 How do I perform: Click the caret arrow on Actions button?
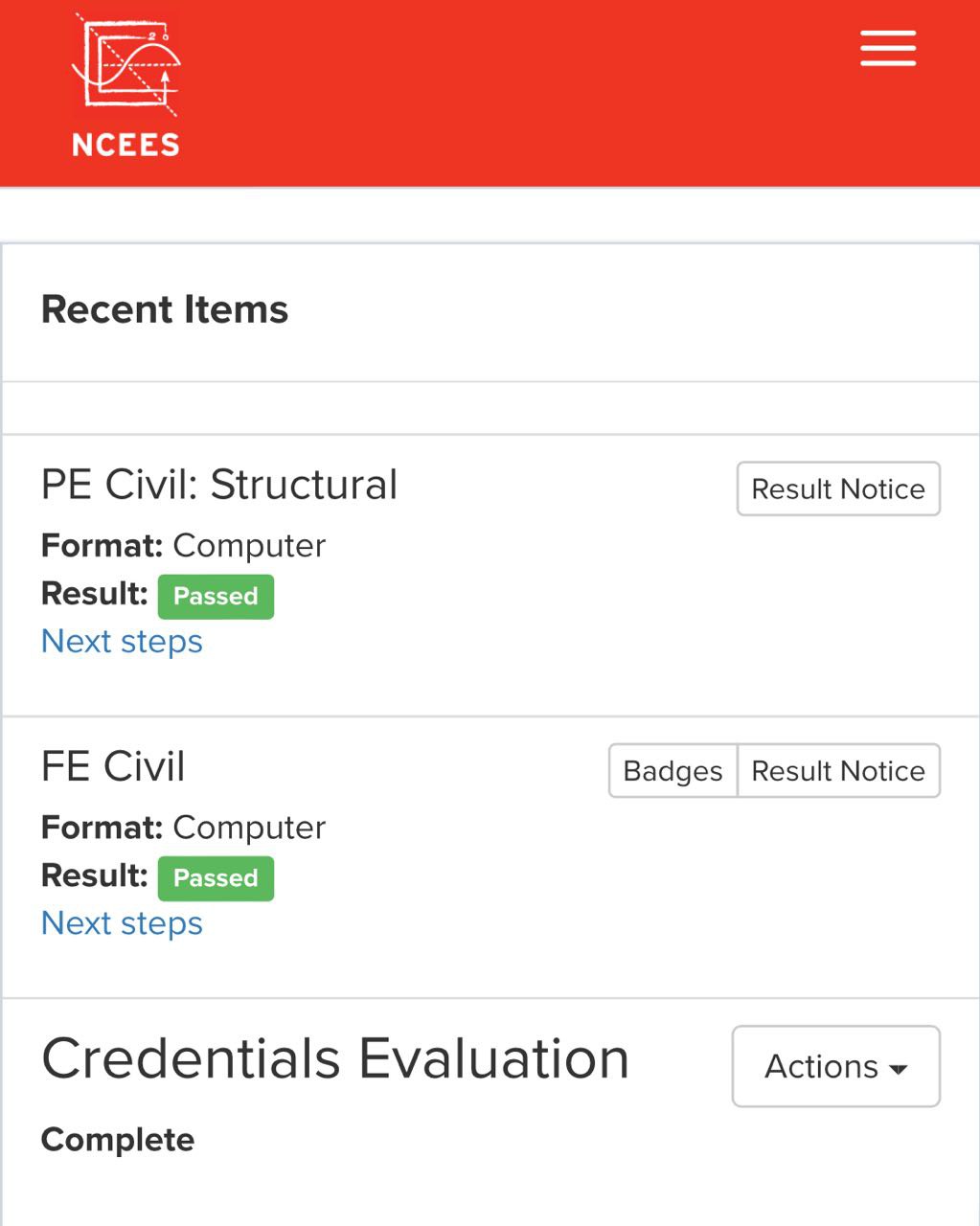coord(899,1069)
